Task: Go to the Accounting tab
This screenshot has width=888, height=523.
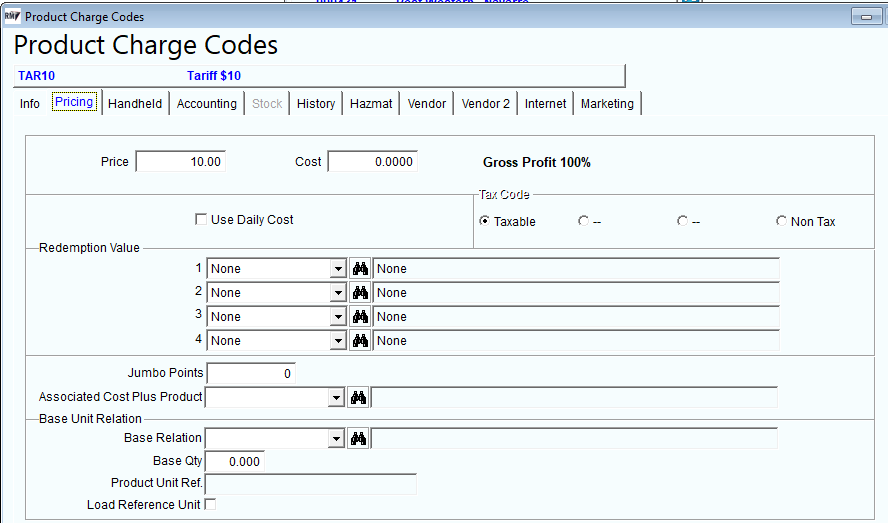Action: tap(207, 104)
